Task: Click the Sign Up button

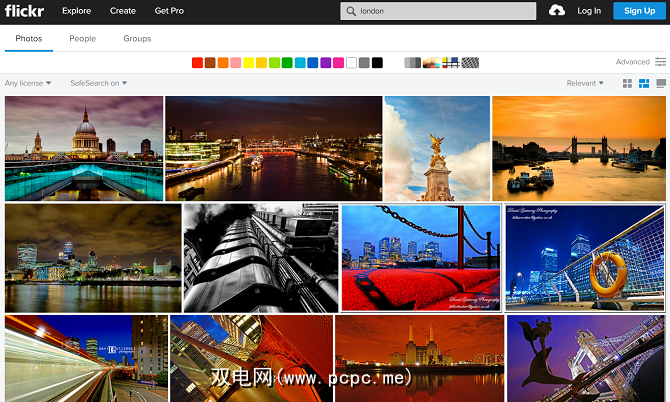Action: (x=639, y=11)
